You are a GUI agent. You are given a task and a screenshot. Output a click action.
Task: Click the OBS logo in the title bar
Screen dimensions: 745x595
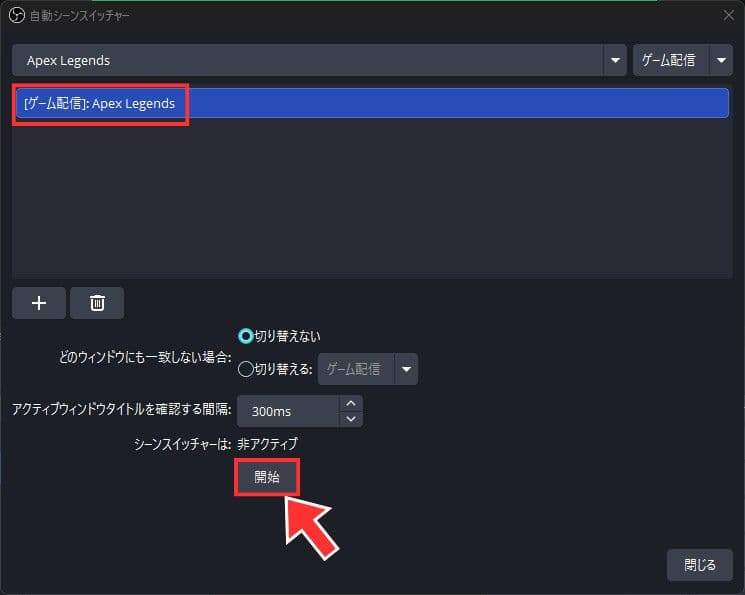17,16
